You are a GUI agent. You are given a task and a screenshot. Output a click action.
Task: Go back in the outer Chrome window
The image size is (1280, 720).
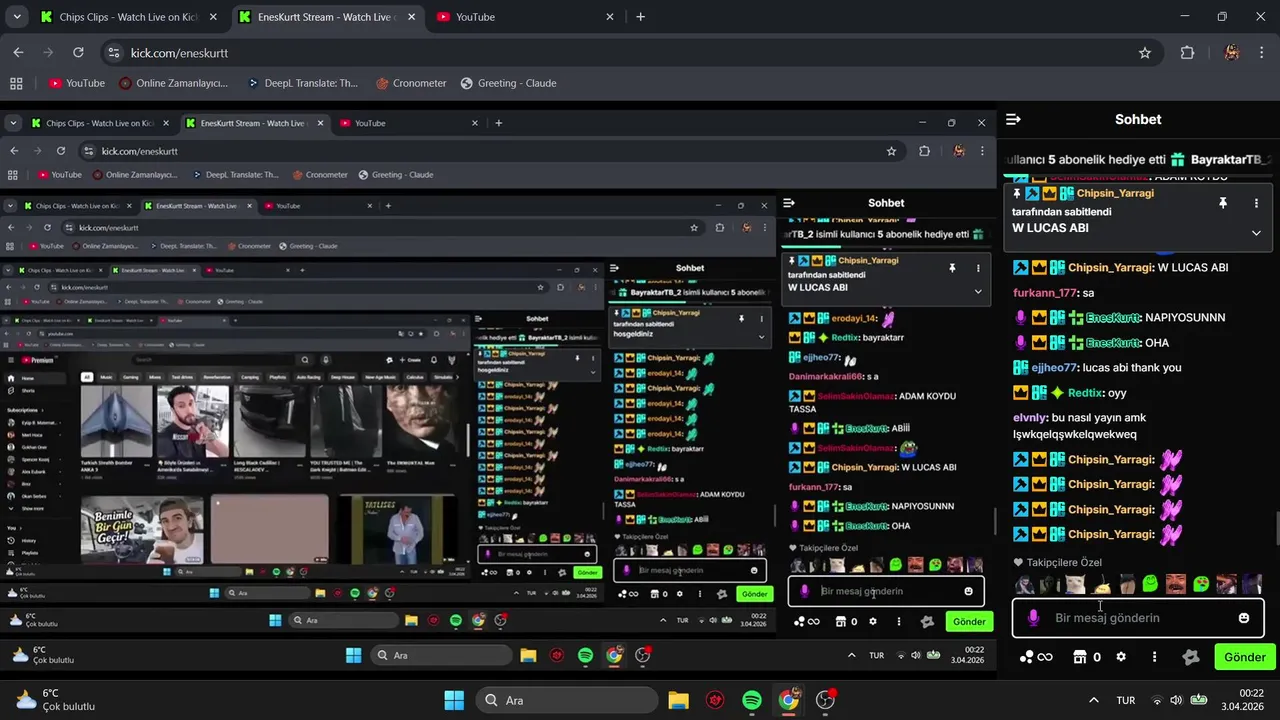click(18, 53)
